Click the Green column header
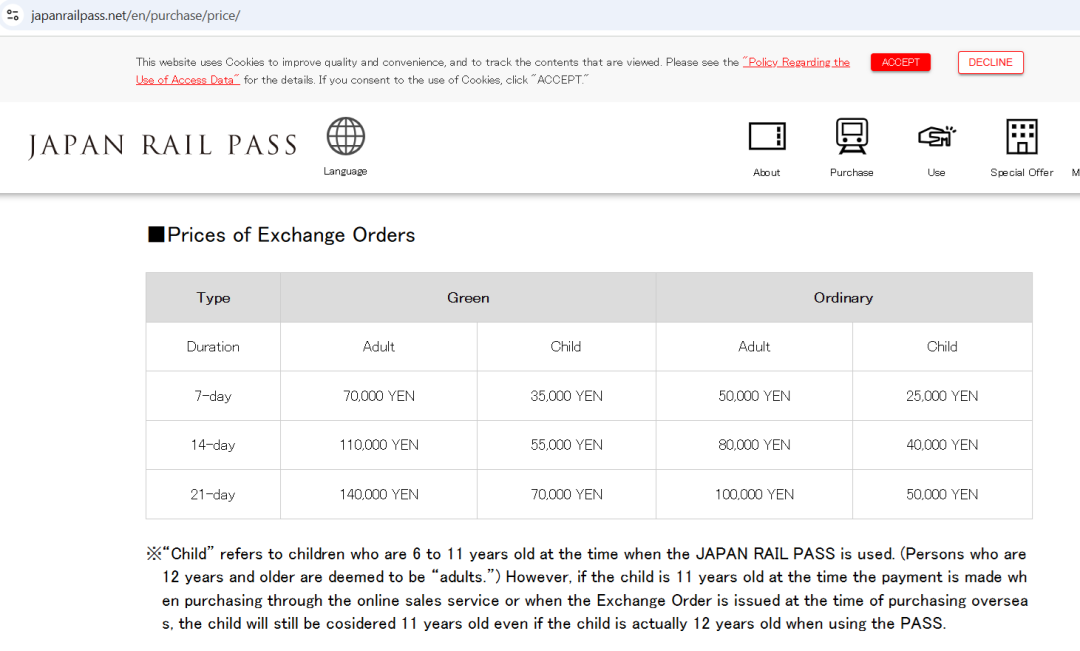This screenshot has width=1080, height=651. pyautogui.click(x=468, y=298)
